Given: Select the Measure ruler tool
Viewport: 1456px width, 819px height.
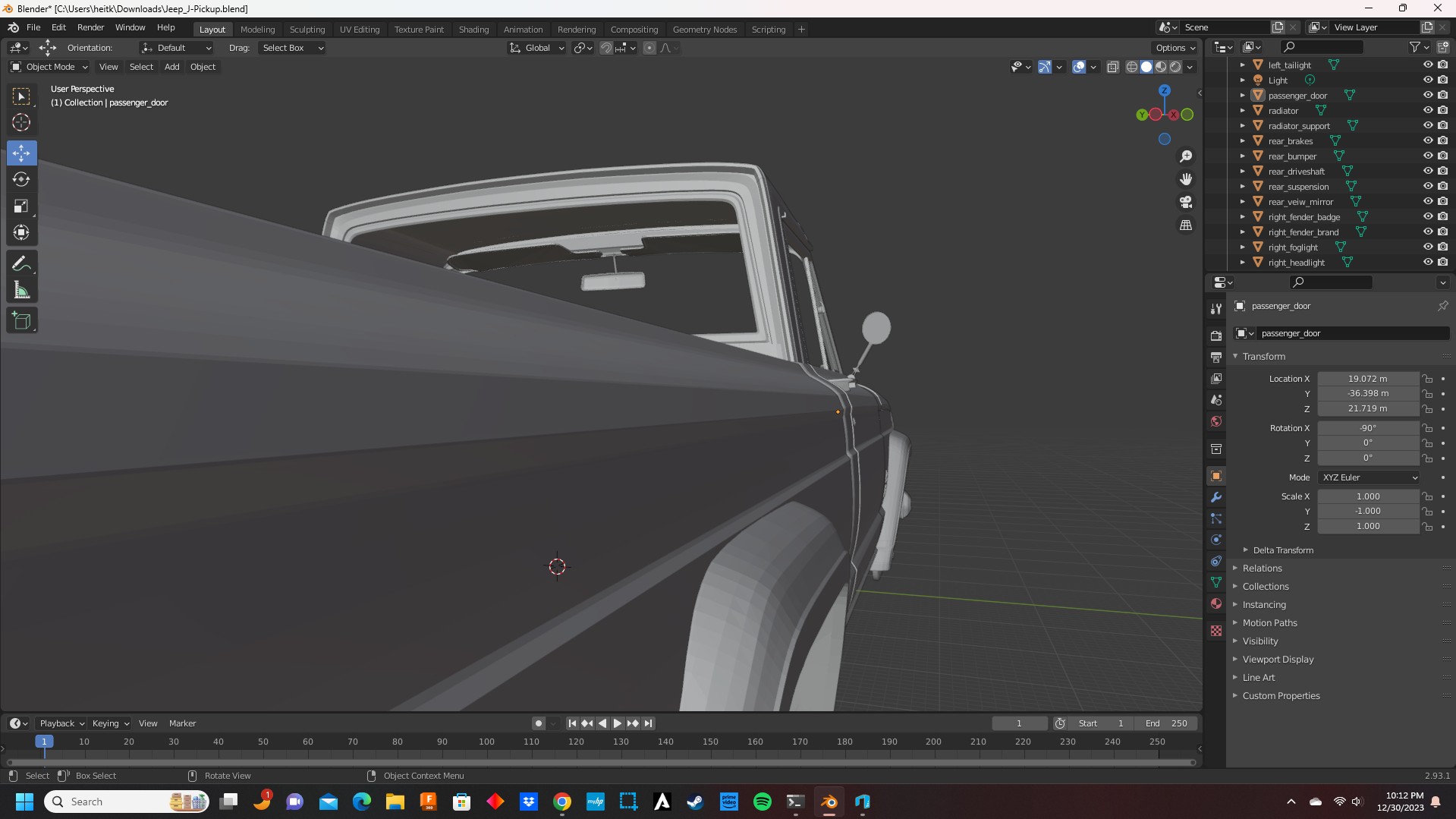Looking at the screenshot, I should [21, 291].
